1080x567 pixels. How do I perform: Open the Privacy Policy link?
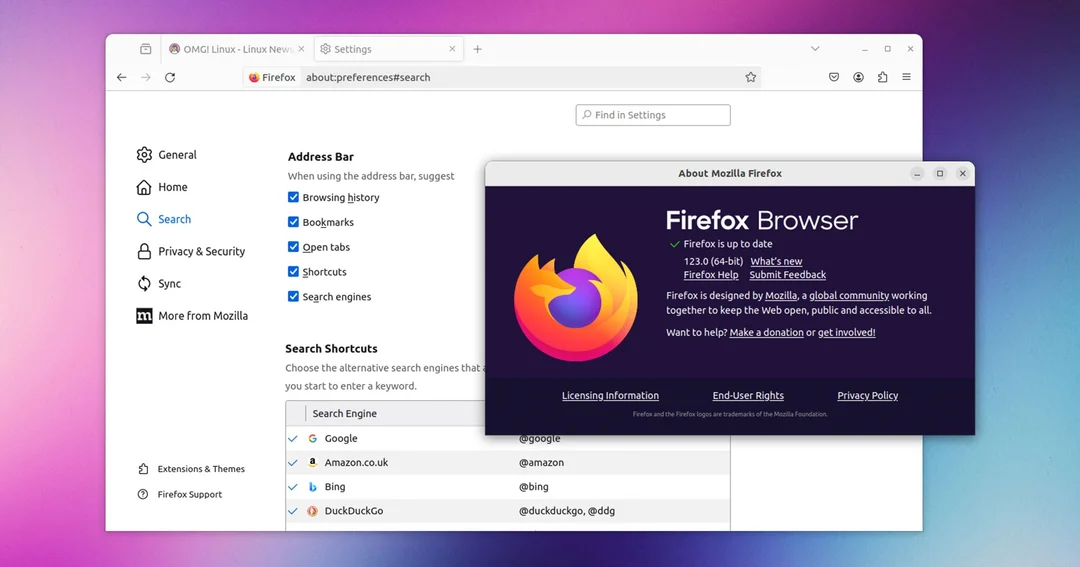coord(868,395)
